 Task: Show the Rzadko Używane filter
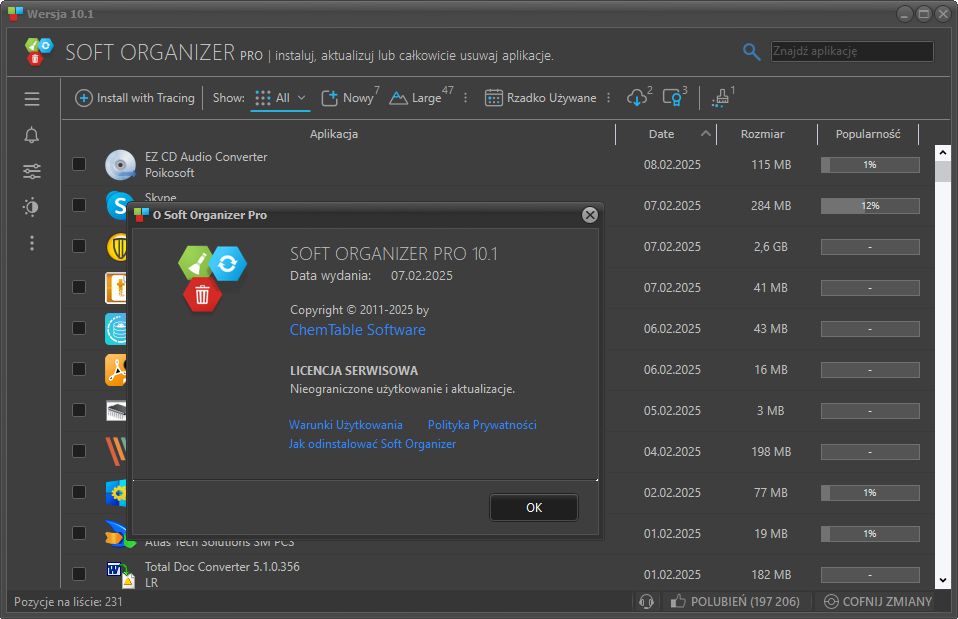(540, 98)
